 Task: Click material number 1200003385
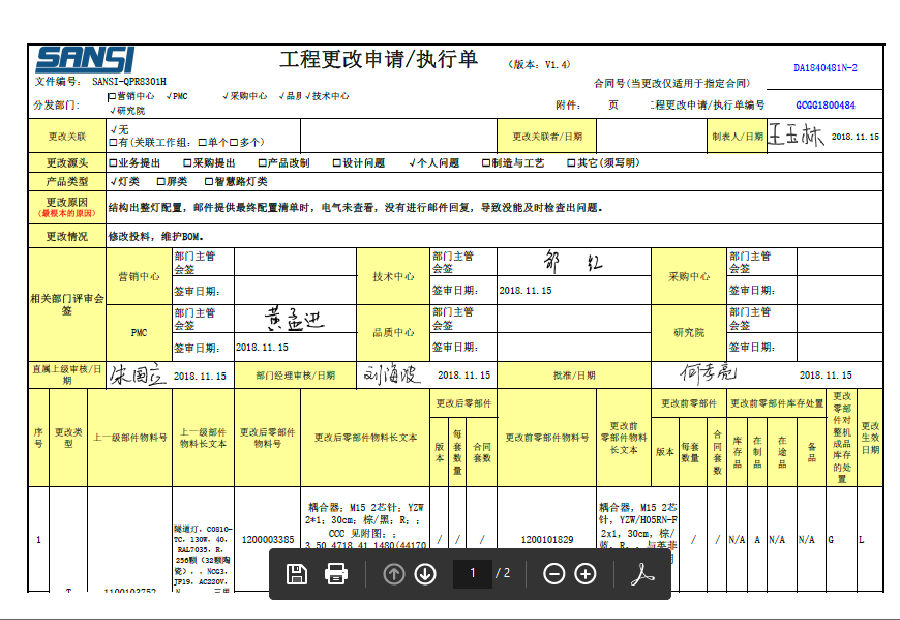point(267,540)
